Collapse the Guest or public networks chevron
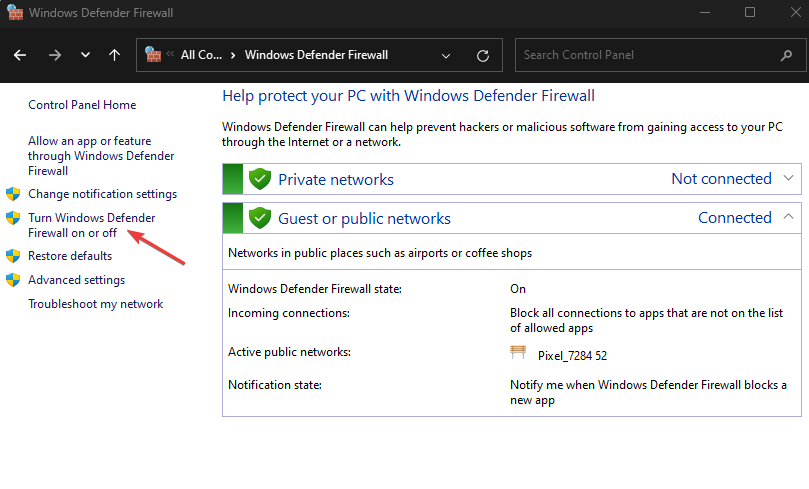809x489 pixels. coord(788,217)
